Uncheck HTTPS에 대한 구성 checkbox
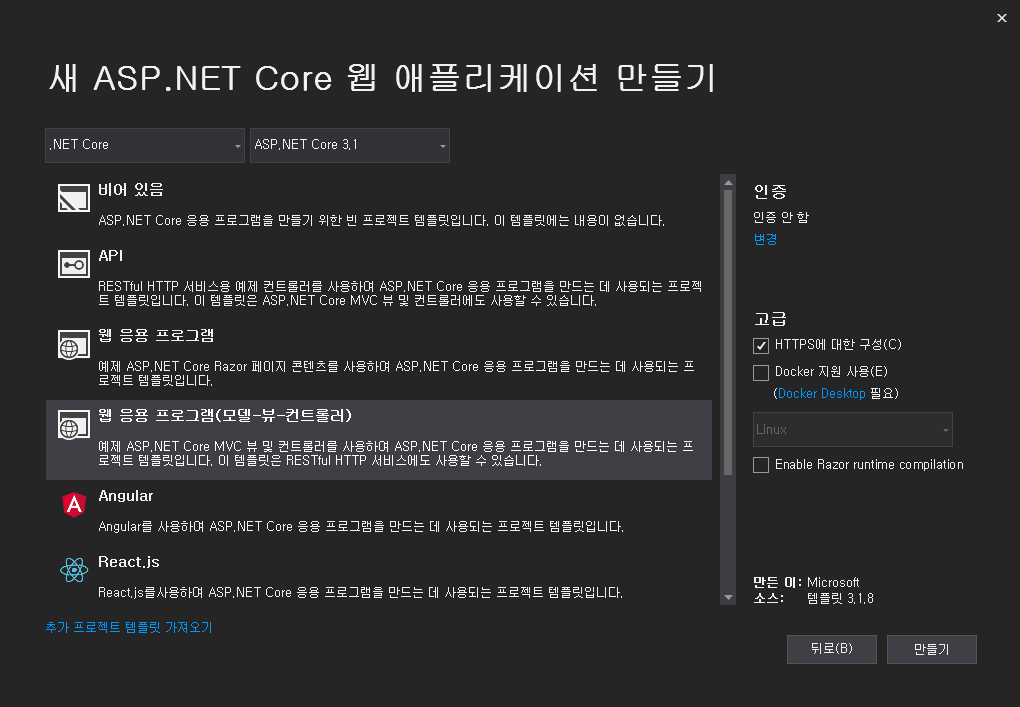The height and width of the screenshot is (707, 1020). click(760, 345)
